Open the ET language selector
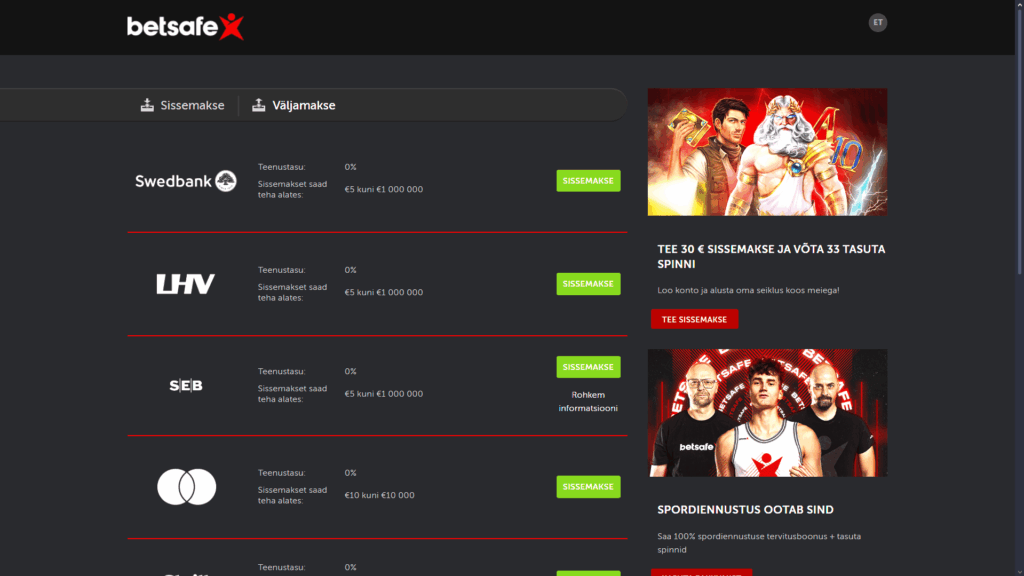The image size is (1024, 576). [878, 22]
